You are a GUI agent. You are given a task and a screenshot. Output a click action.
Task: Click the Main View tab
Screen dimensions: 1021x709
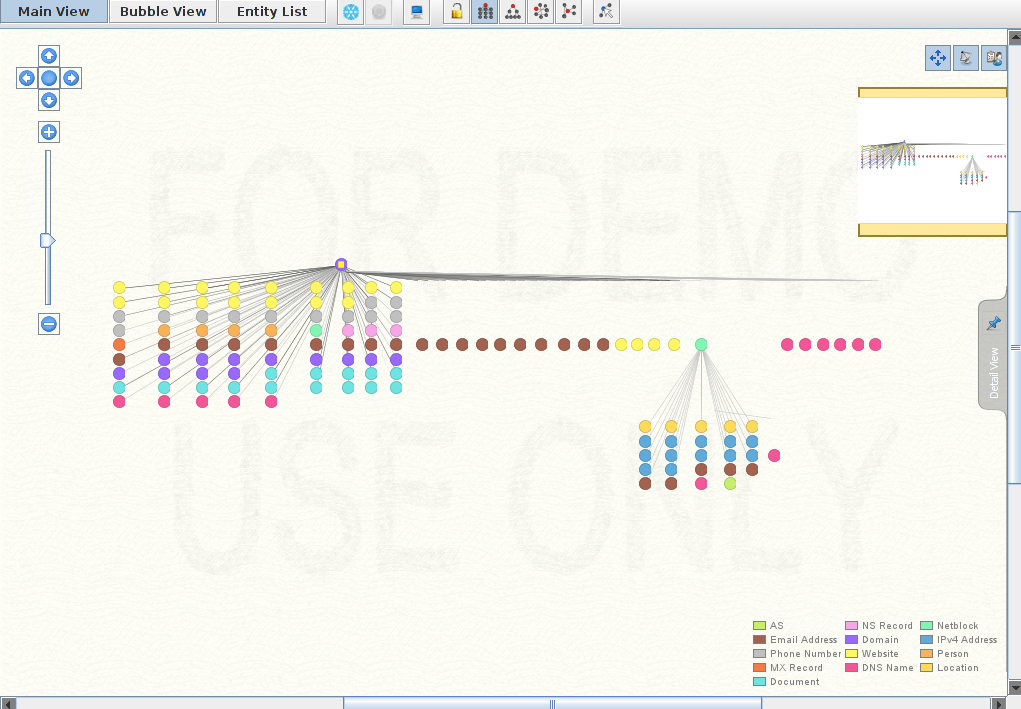coord(54,12)
